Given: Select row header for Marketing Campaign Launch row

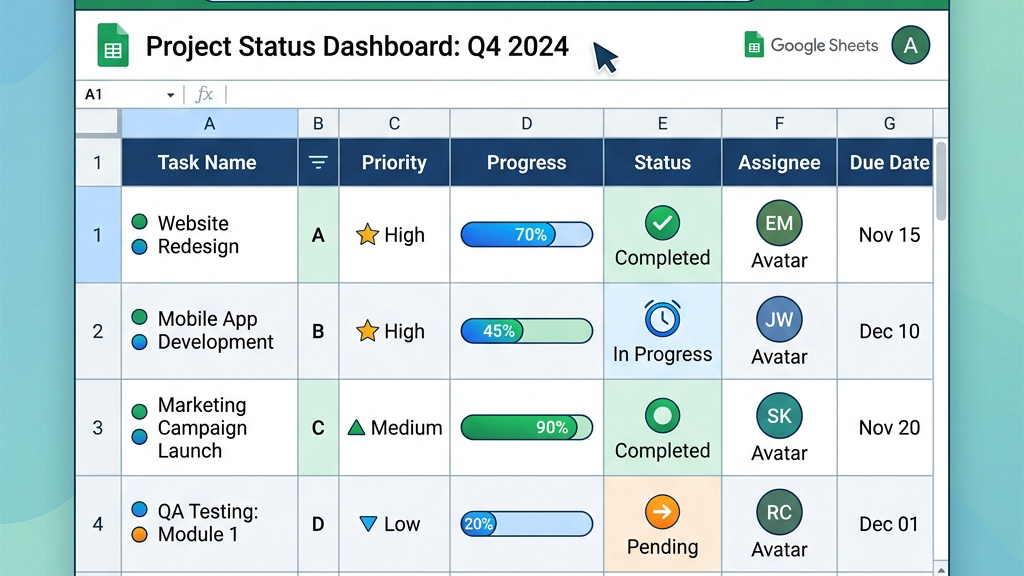Looking at the screenshot, I should [x=98, y=428].
